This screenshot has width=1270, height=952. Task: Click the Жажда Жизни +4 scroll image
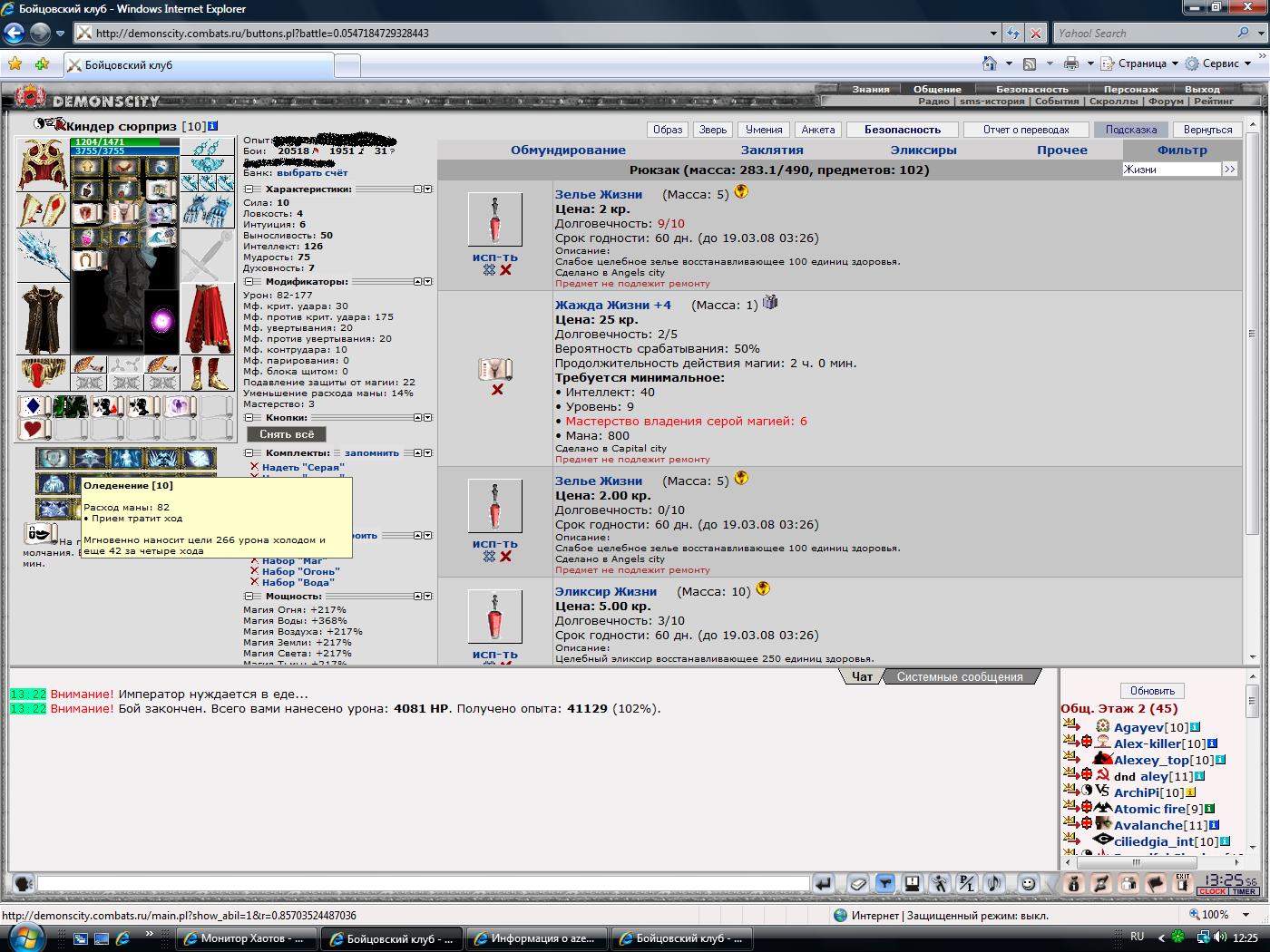point(496,369)
